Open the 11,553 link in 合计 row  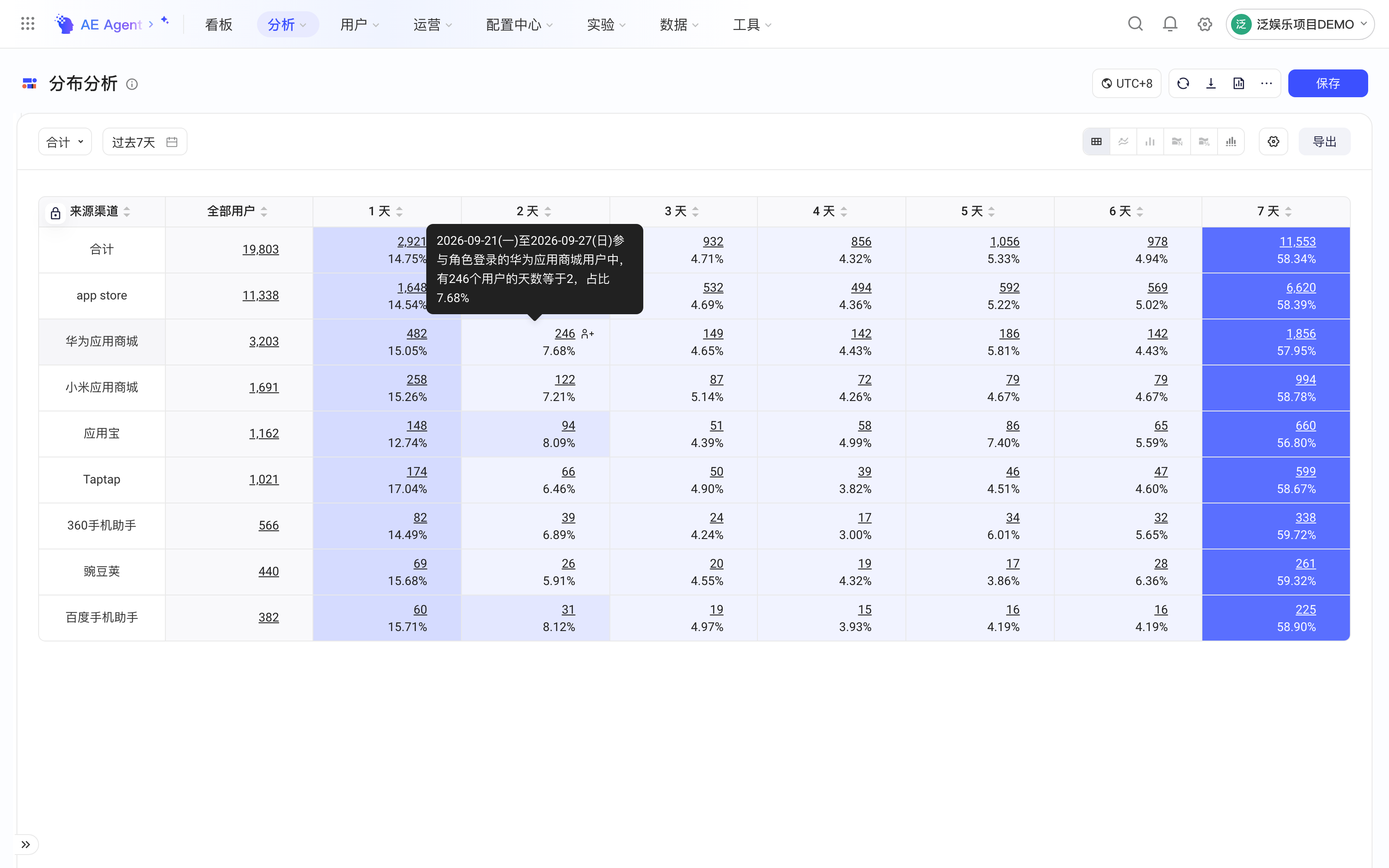point(1297,242)
